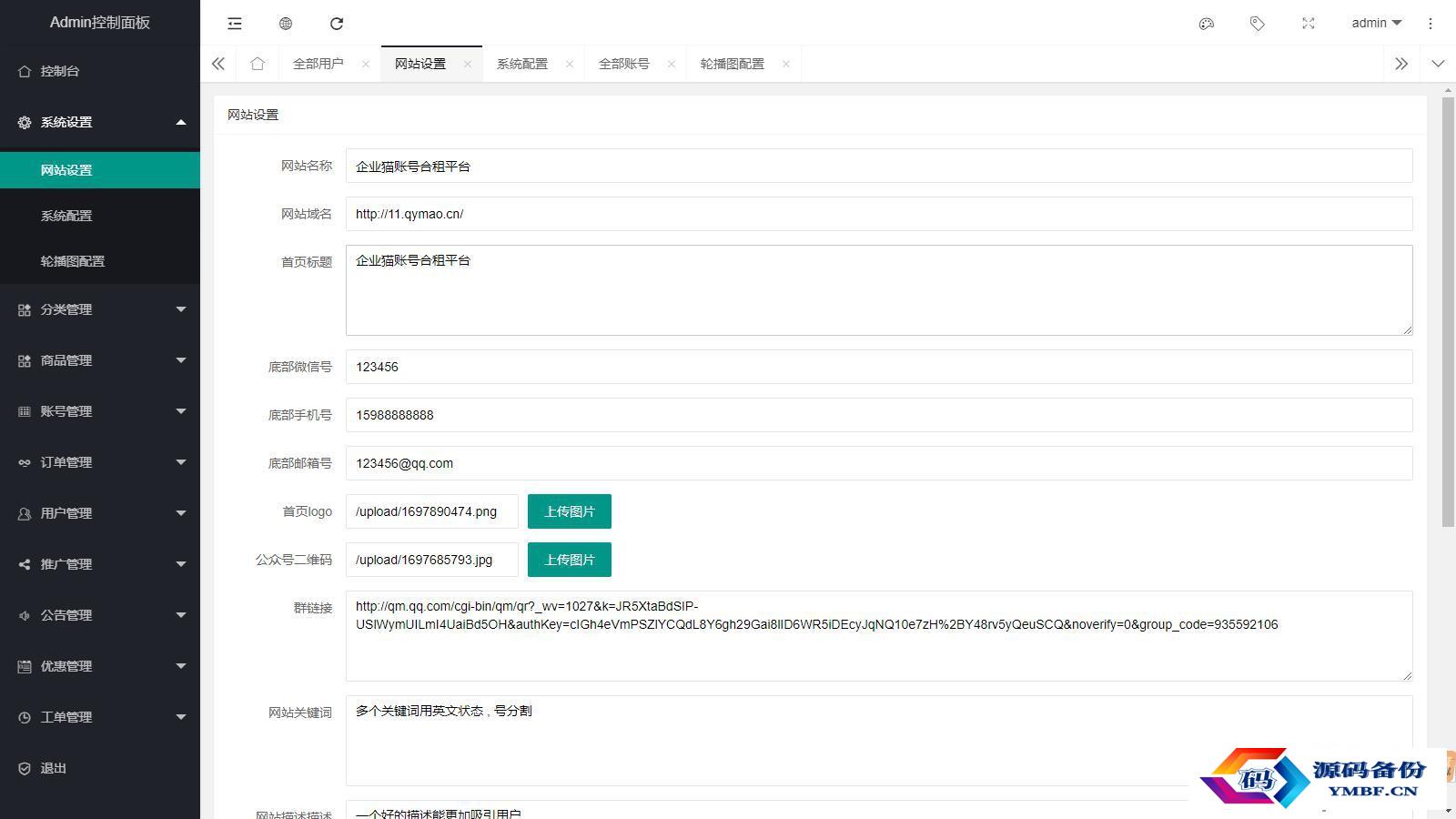Select 网站设置 sidebar item

click(x=100, y=170)
